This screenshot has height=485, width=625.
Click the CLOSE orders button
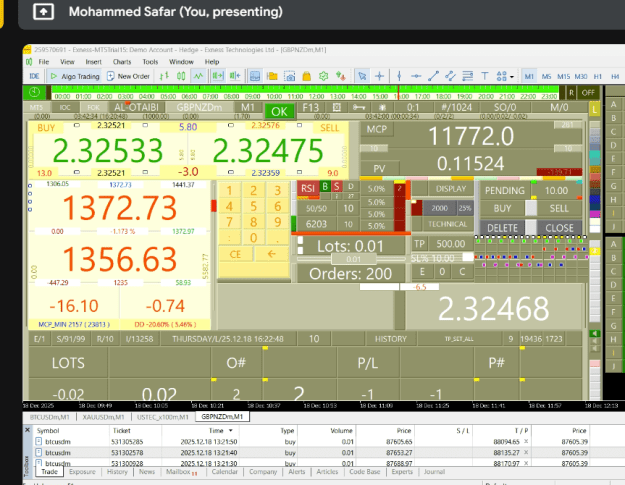560,228
